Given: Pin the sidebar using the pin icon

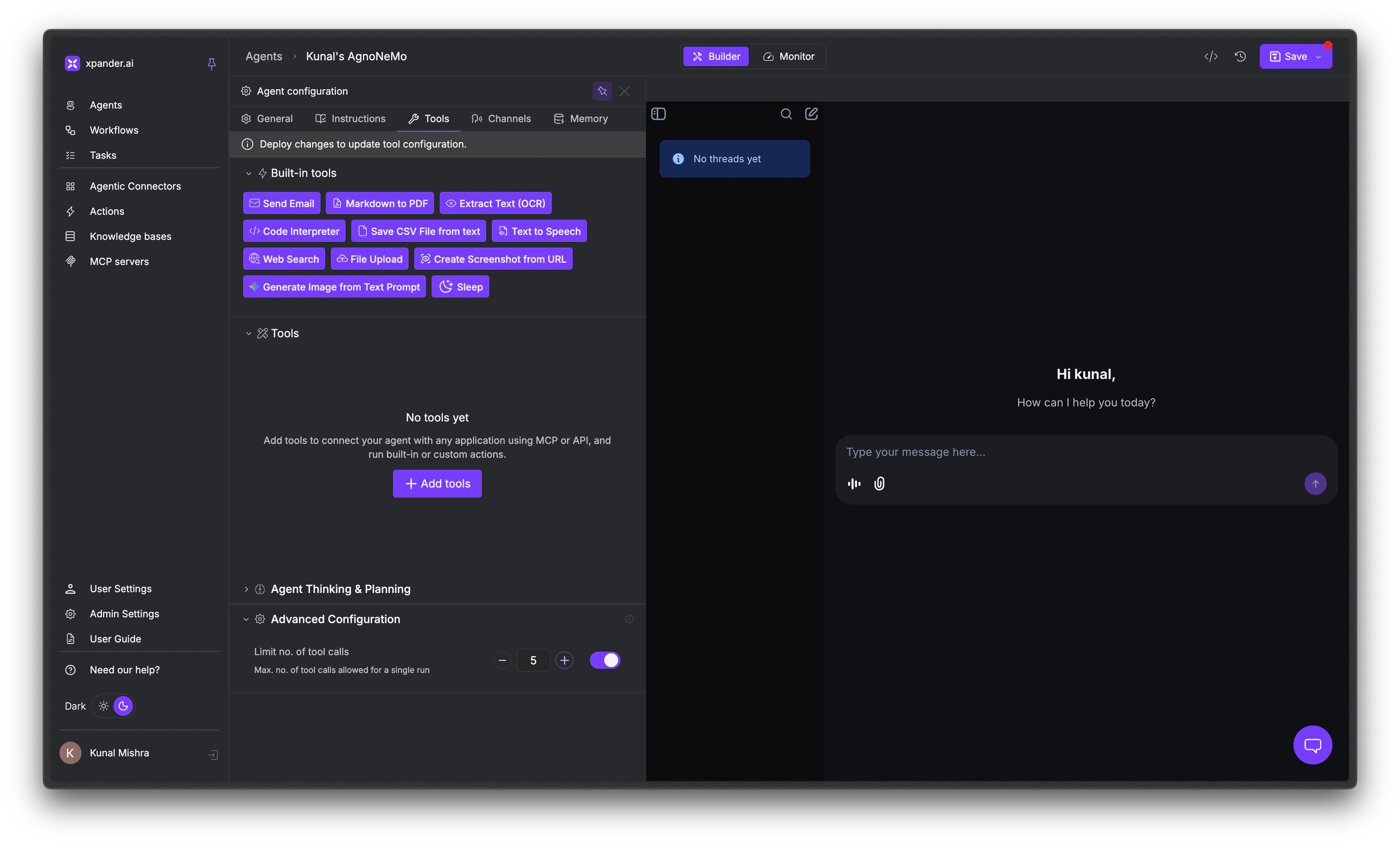Looking at the screenshot, I should tap(211, 64).
